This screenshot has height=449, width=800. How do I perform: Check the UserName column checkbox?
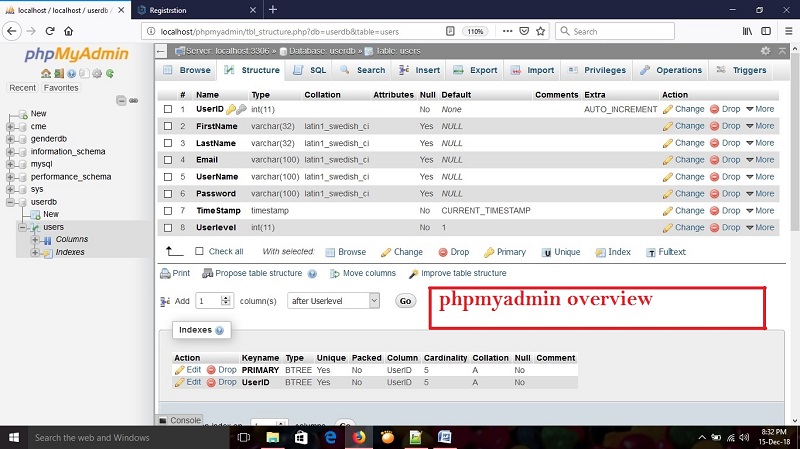click(x=168, y=177)
